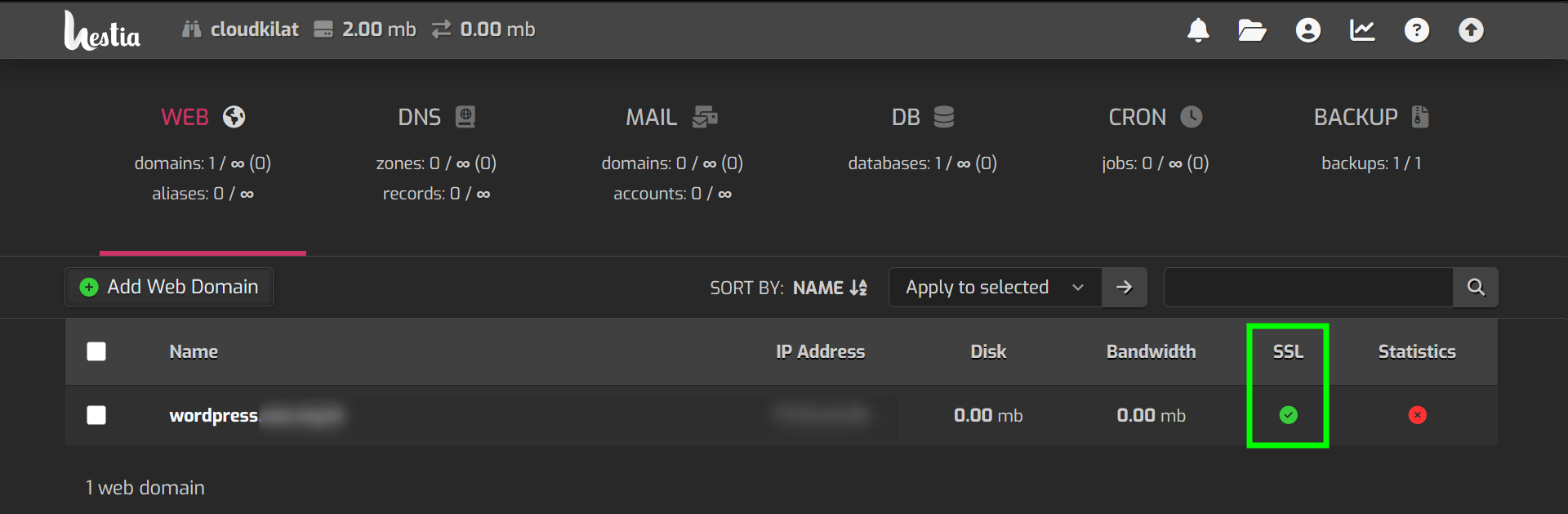This screenshot has width=1568, height=514.
Task: Open the help question mark icon
Action: pos(1417,30)
